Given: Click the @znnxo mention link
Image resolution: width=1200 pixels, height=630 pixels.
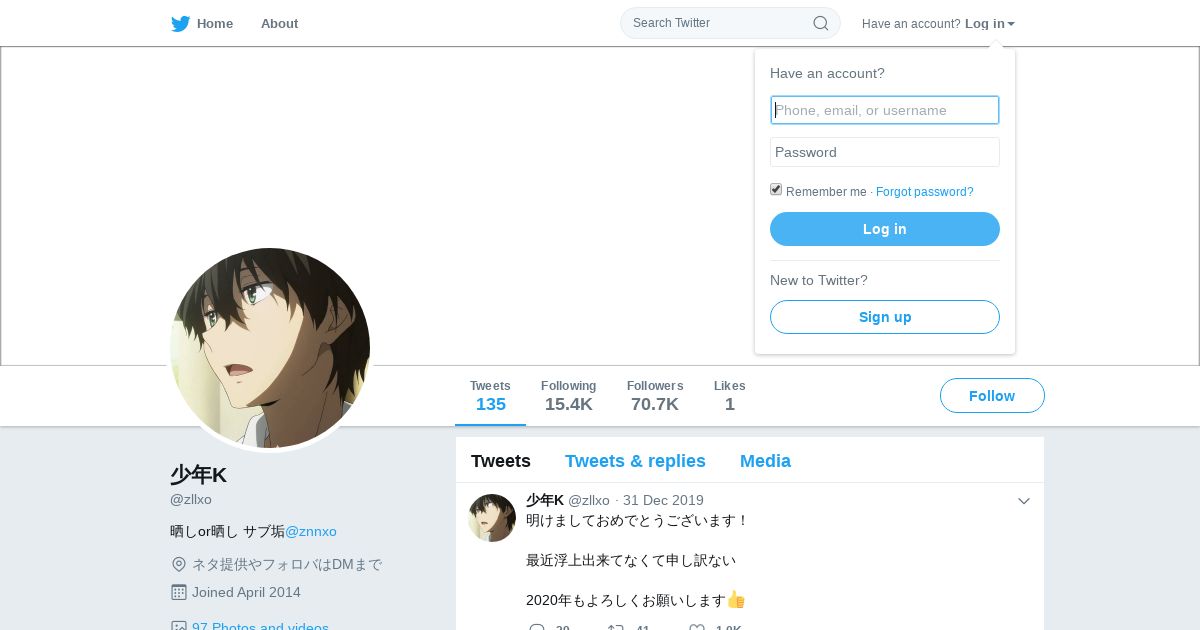Looking at the screenshot, I should coord(311,532).
